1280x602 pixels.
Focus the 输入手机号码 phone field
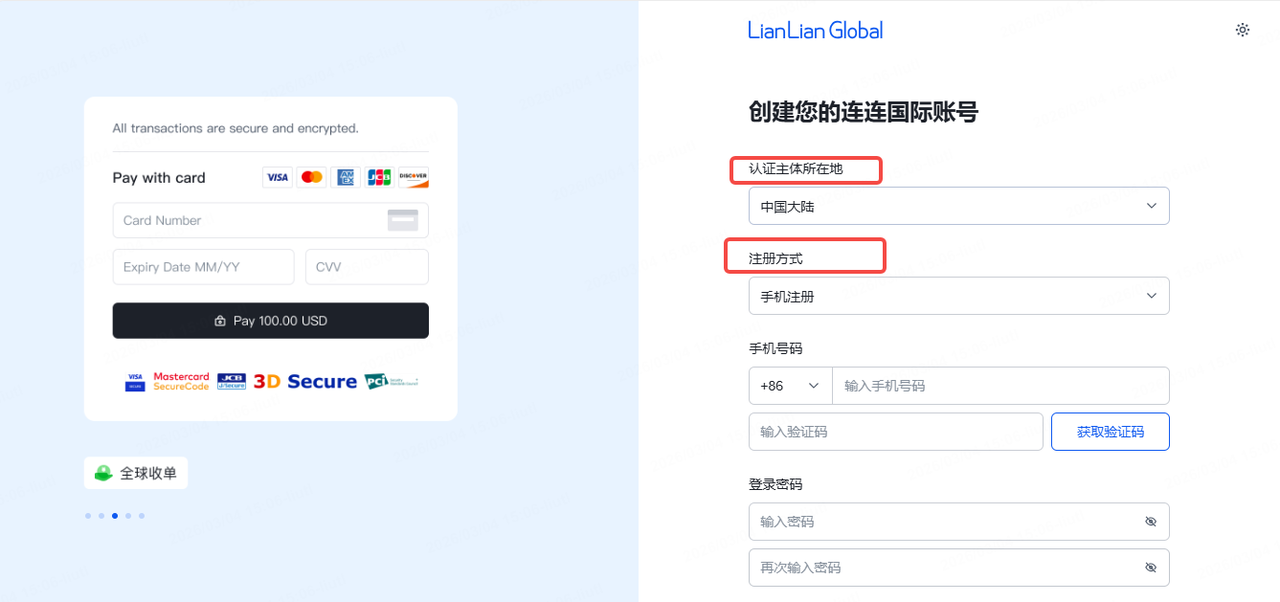[x=1001, y=385]
